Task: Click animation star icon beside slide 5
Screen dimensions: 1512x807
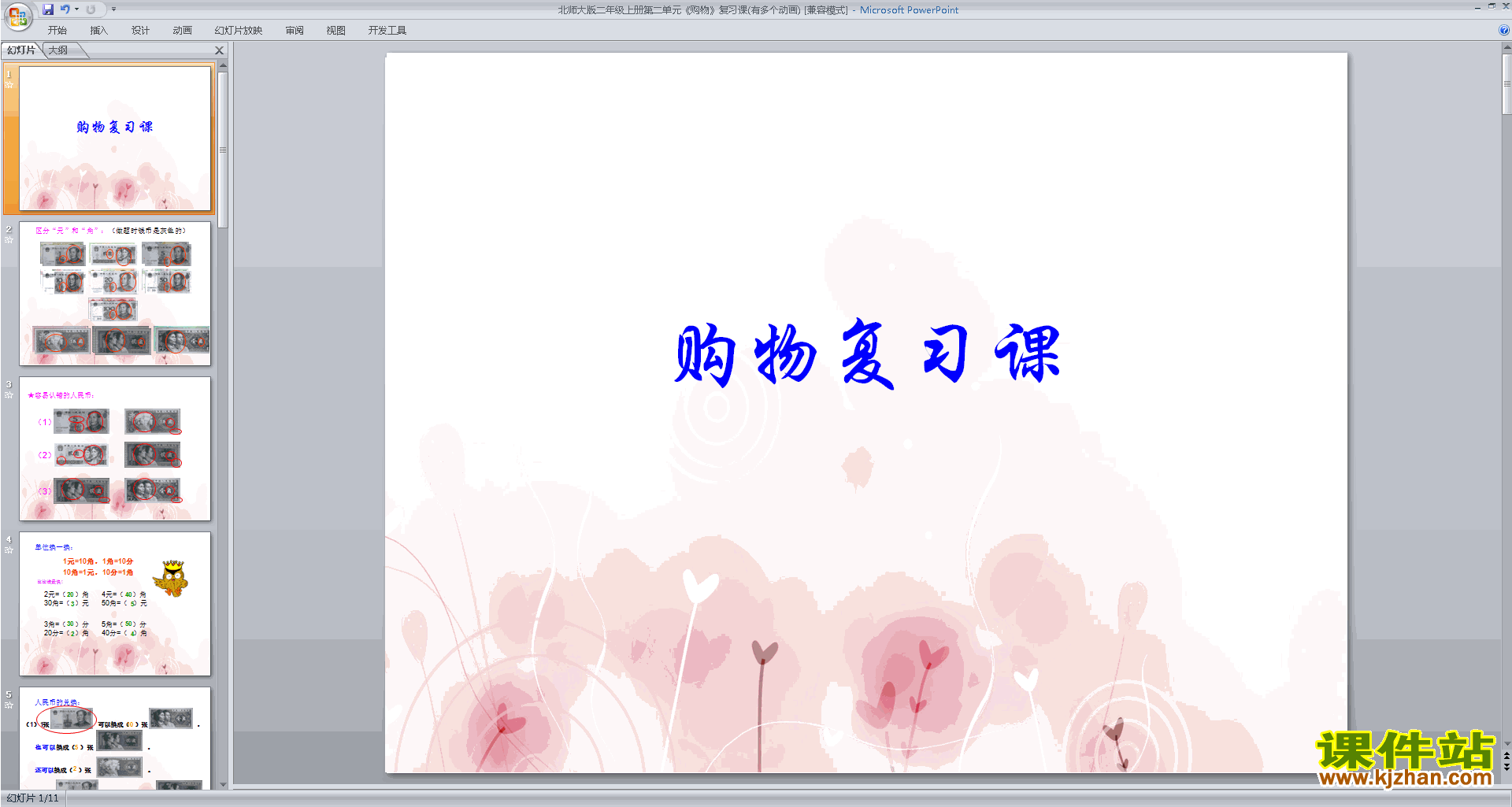Action: point(9,705)
